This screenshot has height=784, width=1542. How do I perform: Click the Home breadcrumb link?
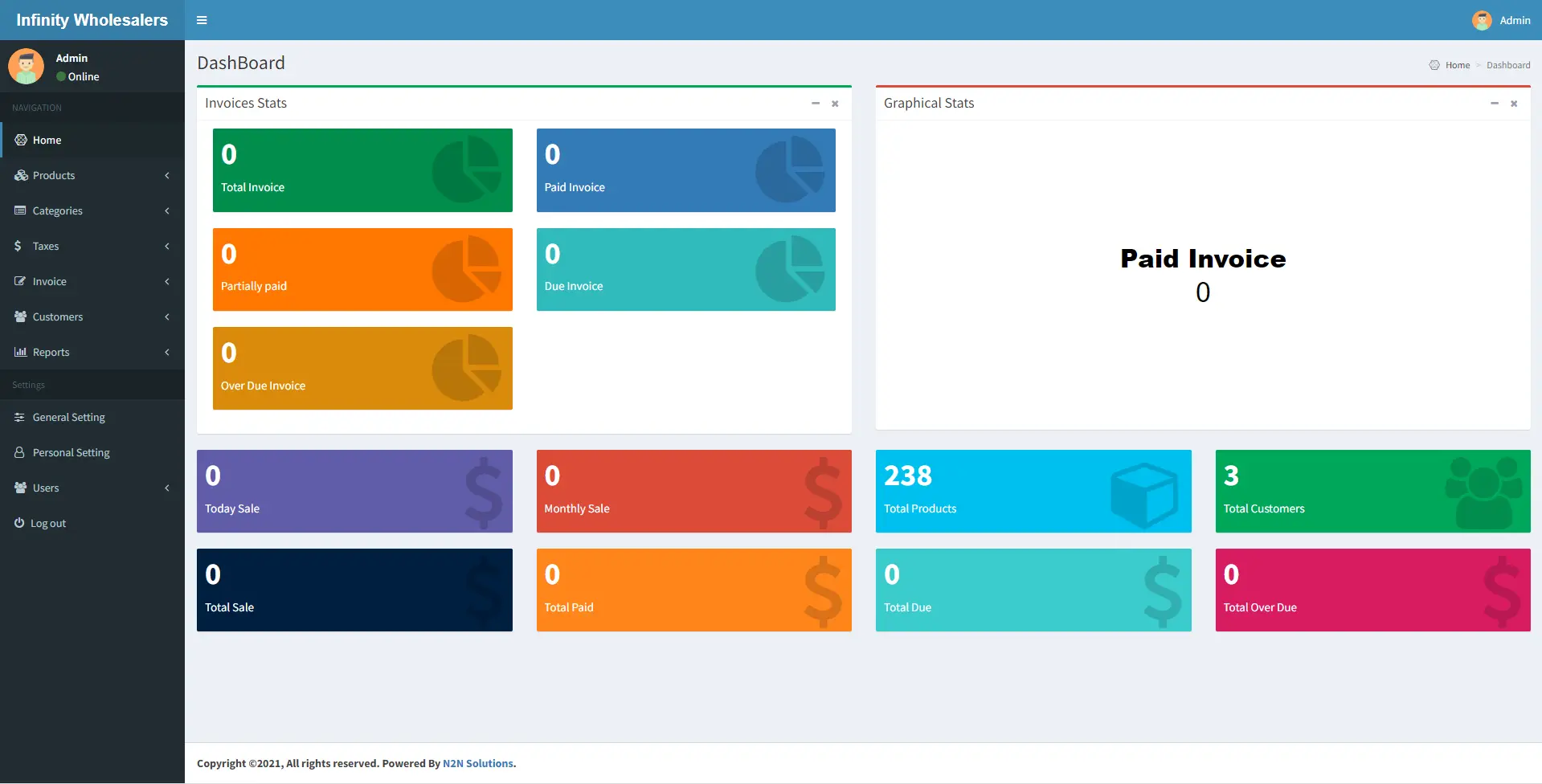1457,65
